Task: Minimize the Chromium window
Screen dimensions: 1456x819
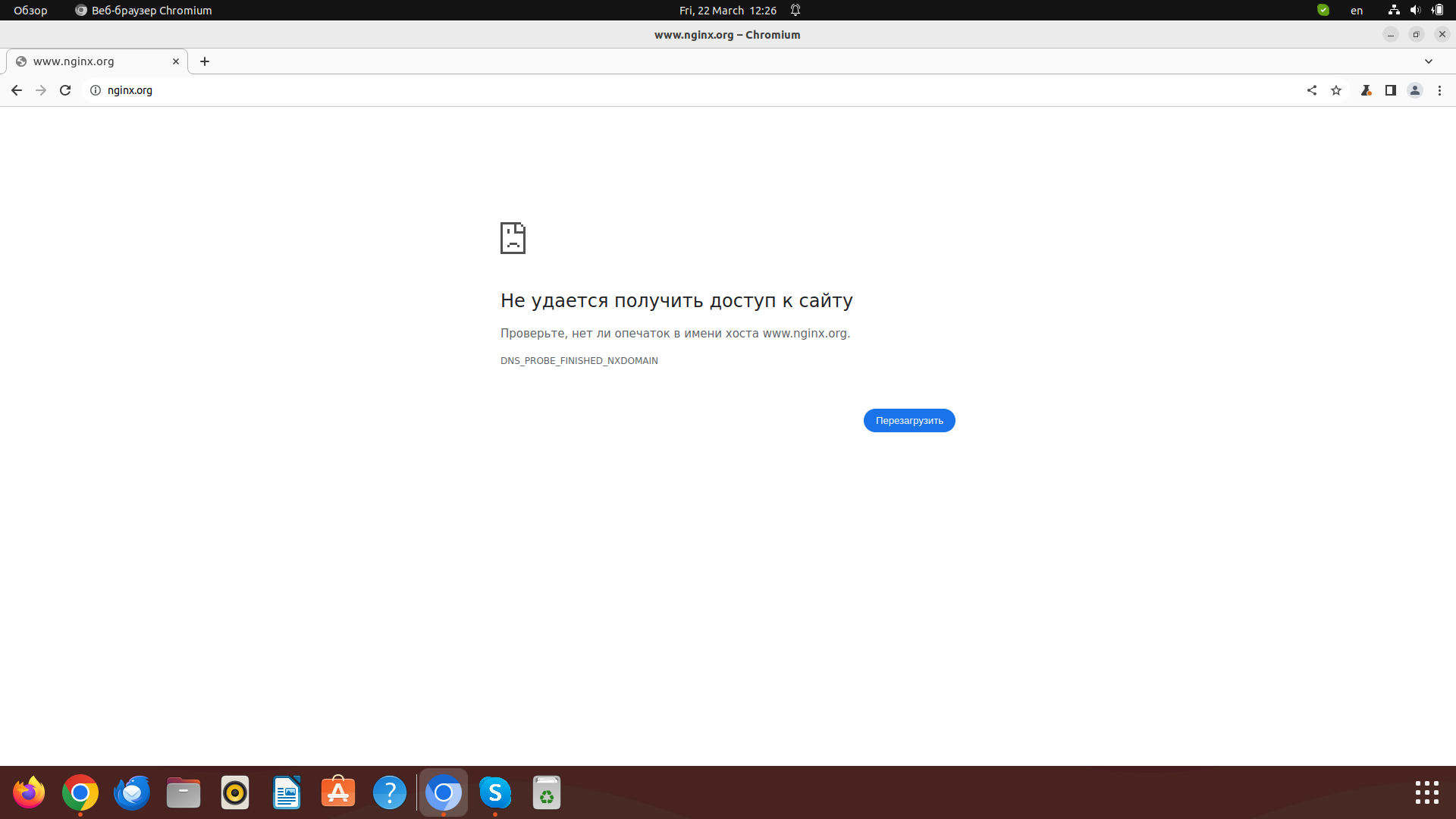Action: coord(1391,35)
